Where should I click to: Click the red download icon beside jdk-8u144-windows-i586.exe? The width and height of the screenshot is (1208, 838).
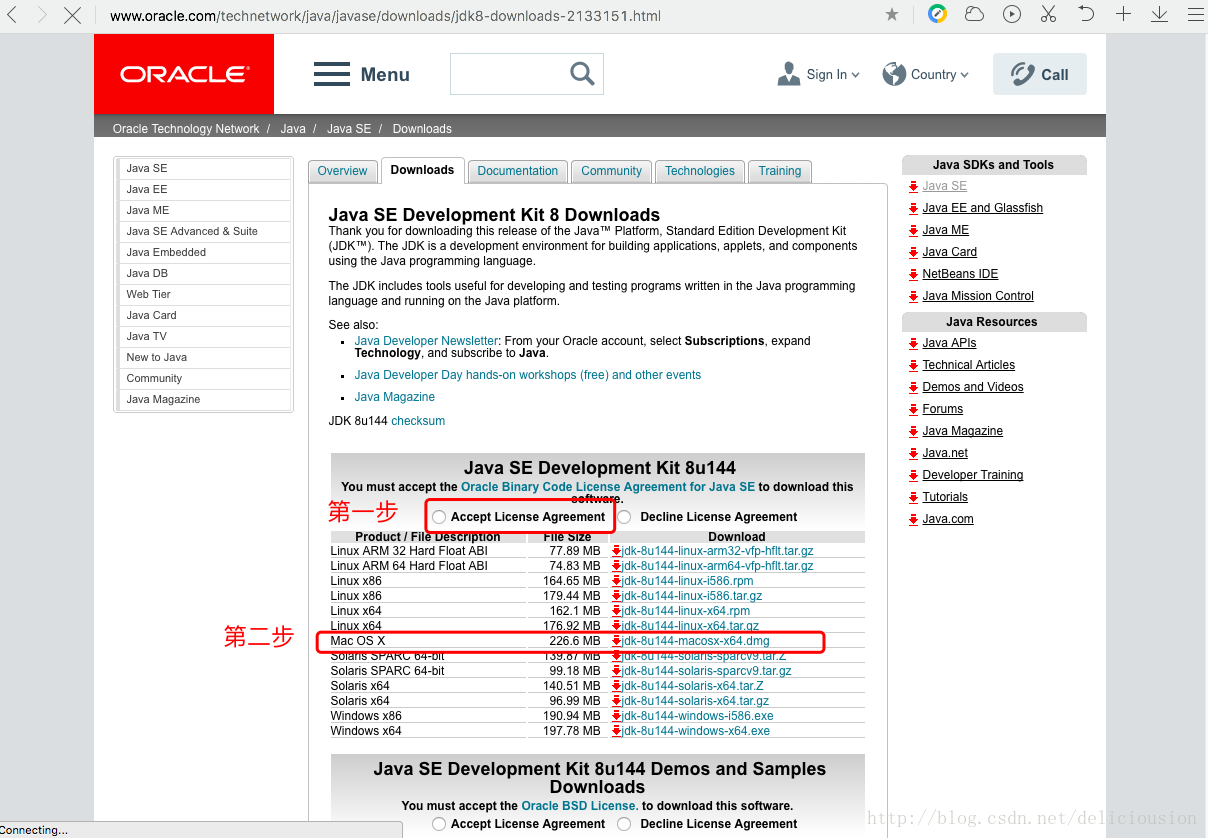click(x=617, y=716)
